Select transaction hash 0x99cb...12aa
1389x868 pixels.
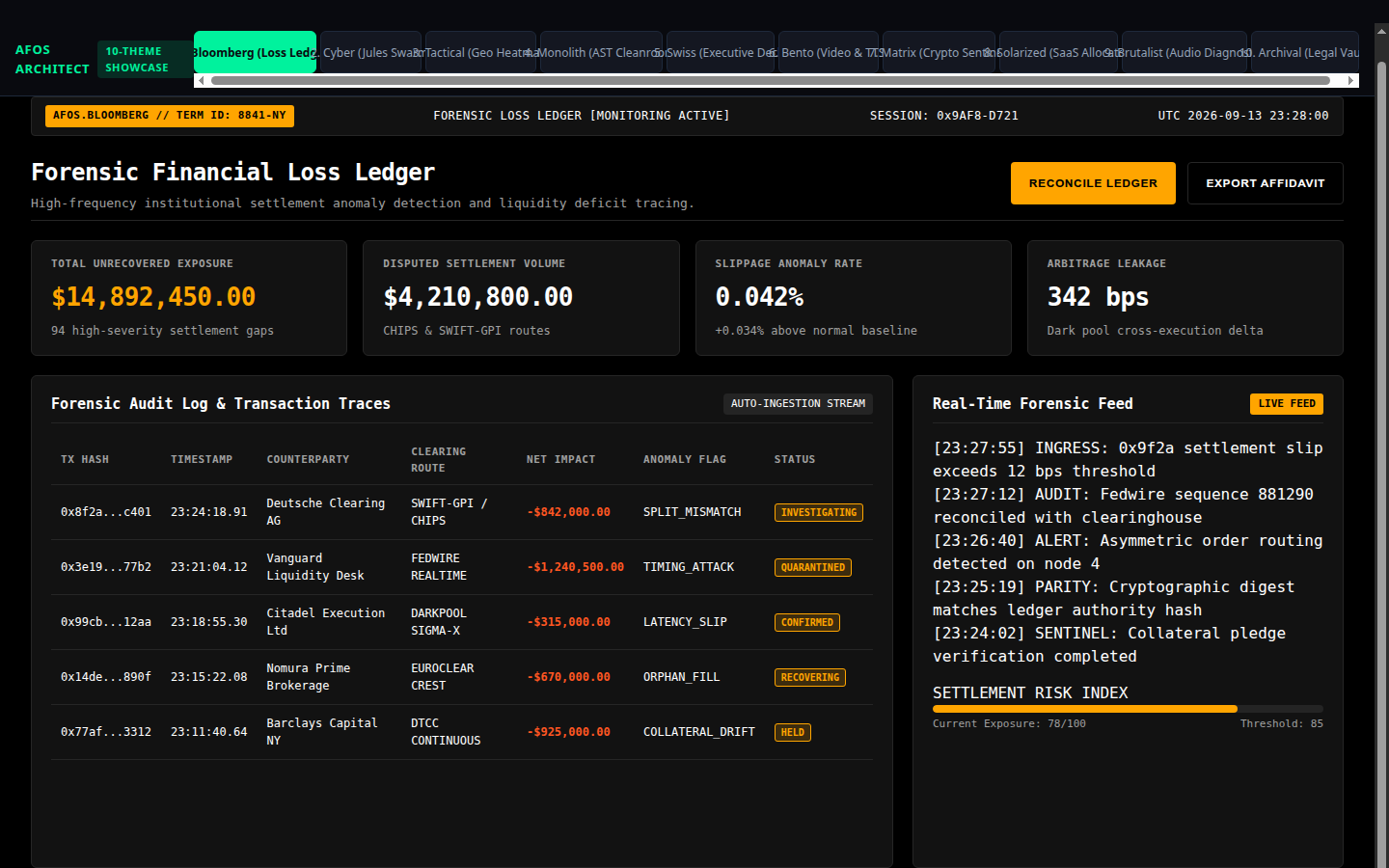[106, 622]
